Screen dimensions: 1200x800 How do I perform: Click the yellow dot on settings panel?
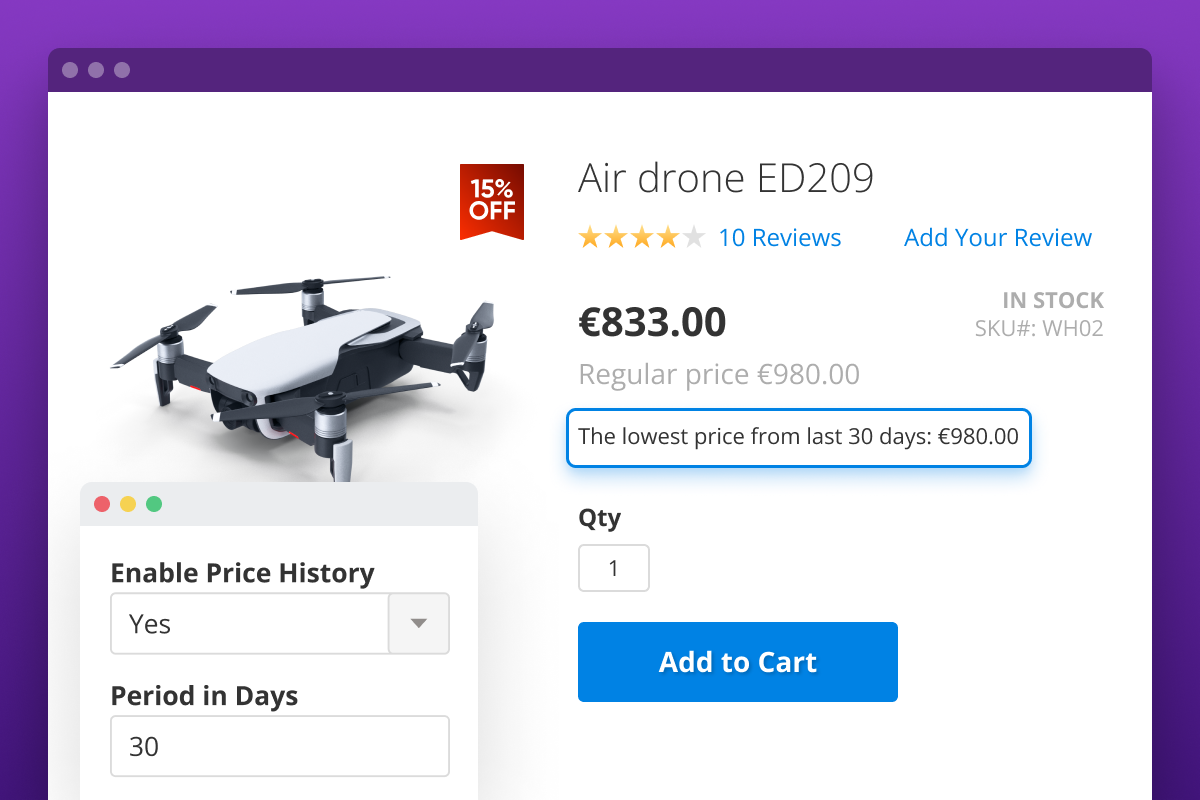click(x=128, y=504)
